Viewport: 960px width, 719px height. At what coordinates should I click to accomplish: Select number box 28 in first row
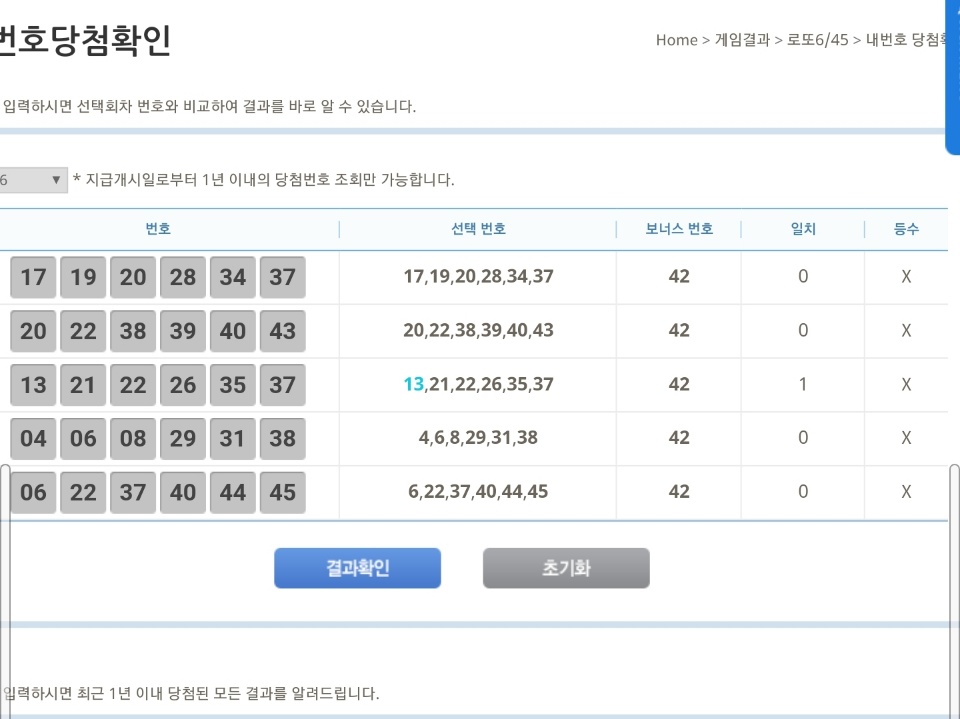[x=183, y=277]
